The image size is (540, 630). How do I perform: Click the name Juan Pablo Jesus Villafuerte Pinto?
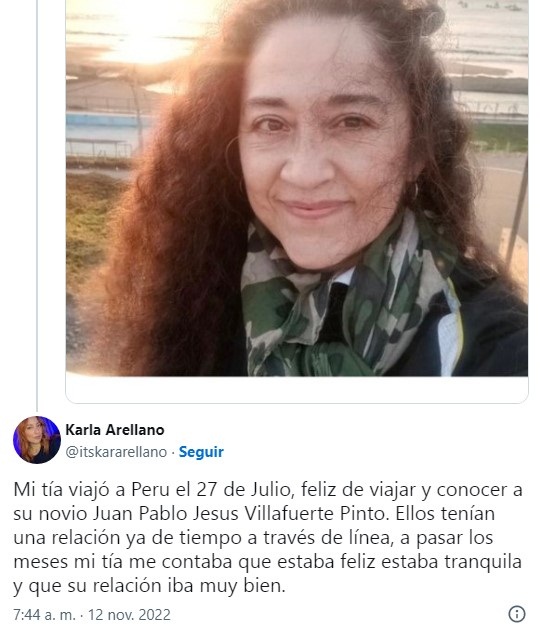(241, 513)
